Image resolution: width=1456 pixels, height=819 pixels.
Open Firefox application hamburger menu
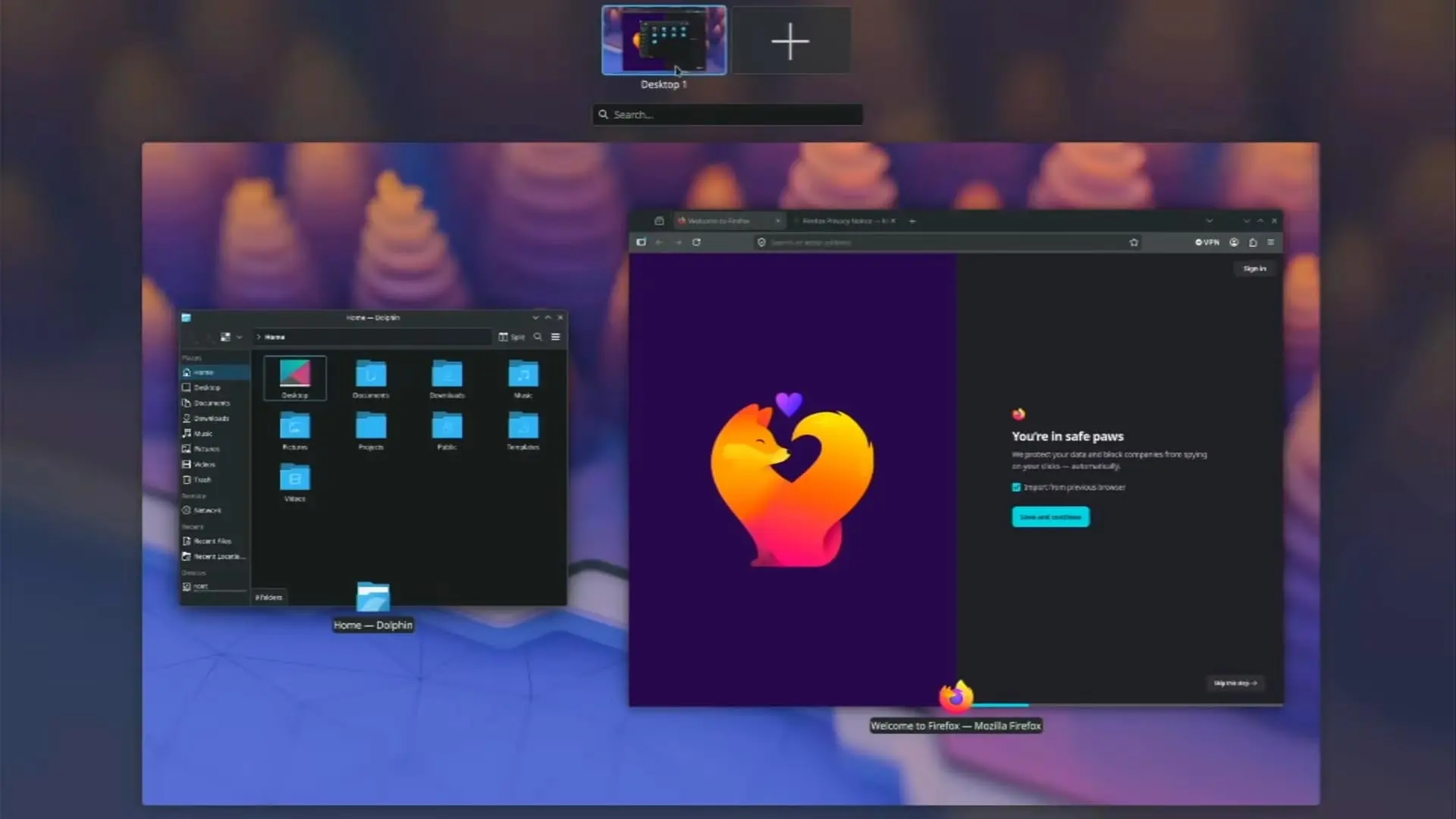tap(1271, 242)
